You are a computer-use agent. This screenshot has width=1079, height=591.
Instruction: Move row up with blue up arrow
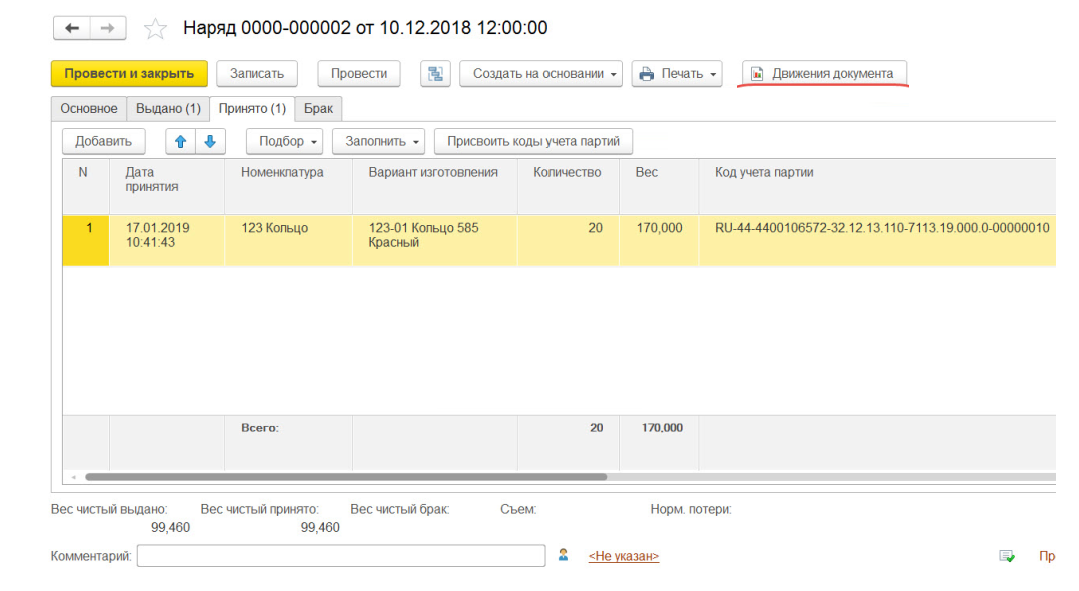[181, 142]
